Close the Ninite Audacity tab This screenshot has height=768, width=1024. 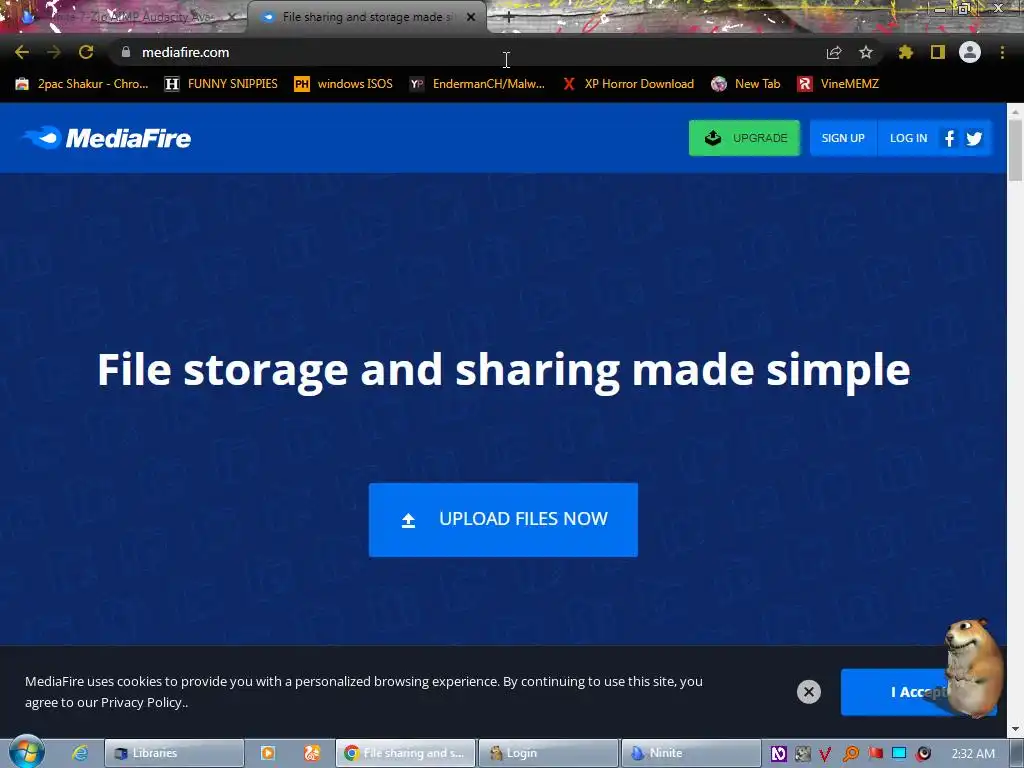231,17
